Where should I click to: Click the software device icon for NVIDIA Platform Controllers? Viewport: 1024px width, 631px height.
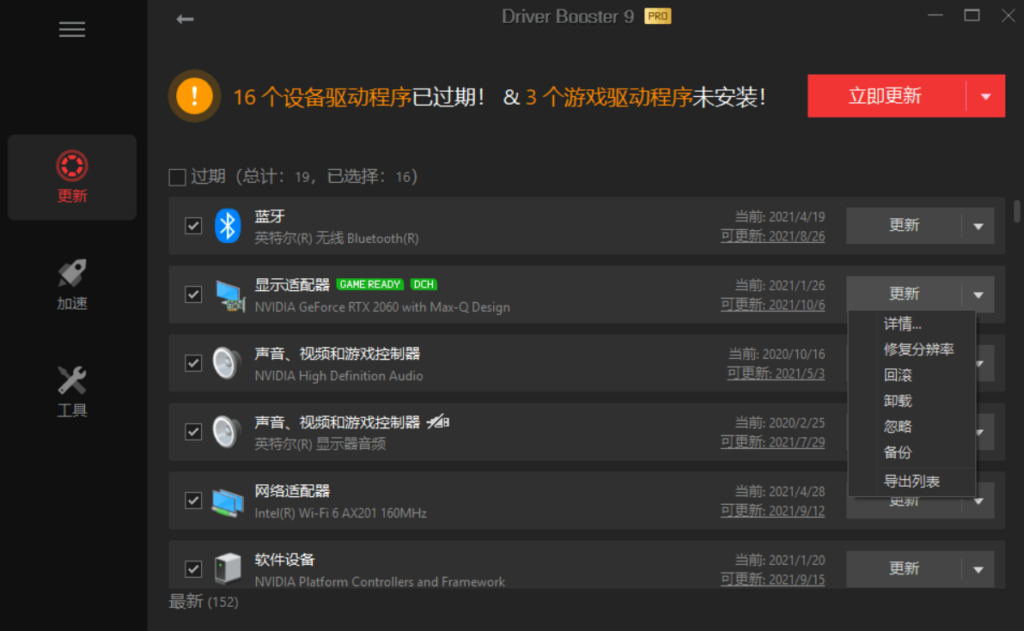tap(228, 568)
